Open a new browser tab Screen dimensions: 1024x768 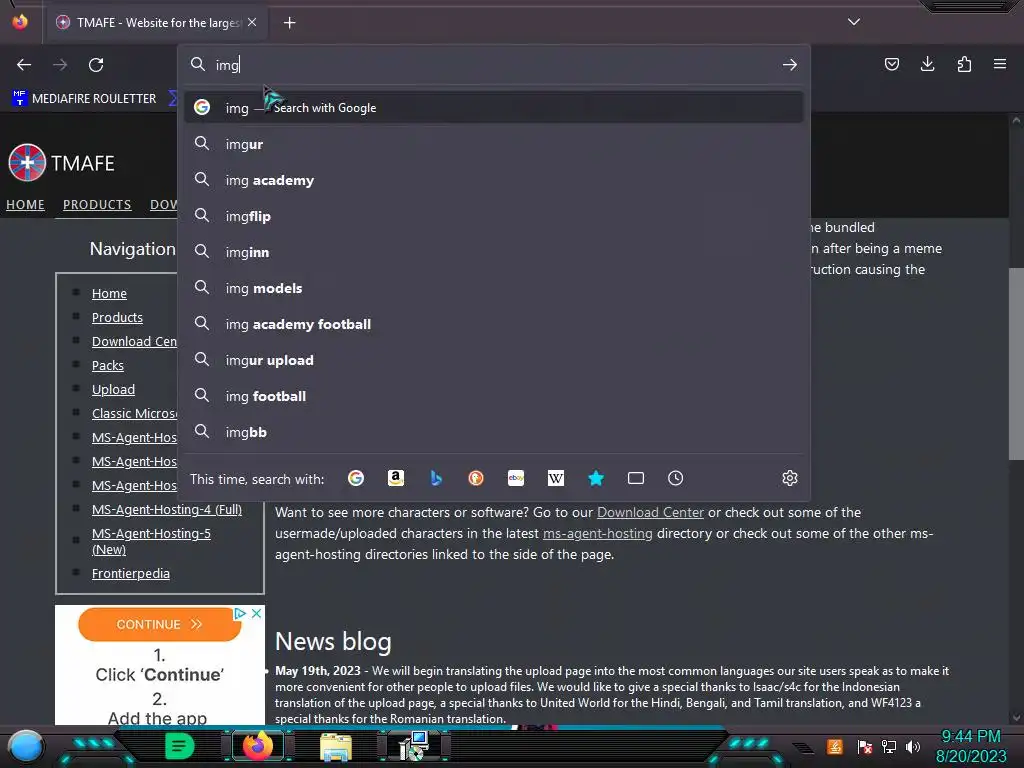point(289,23)
